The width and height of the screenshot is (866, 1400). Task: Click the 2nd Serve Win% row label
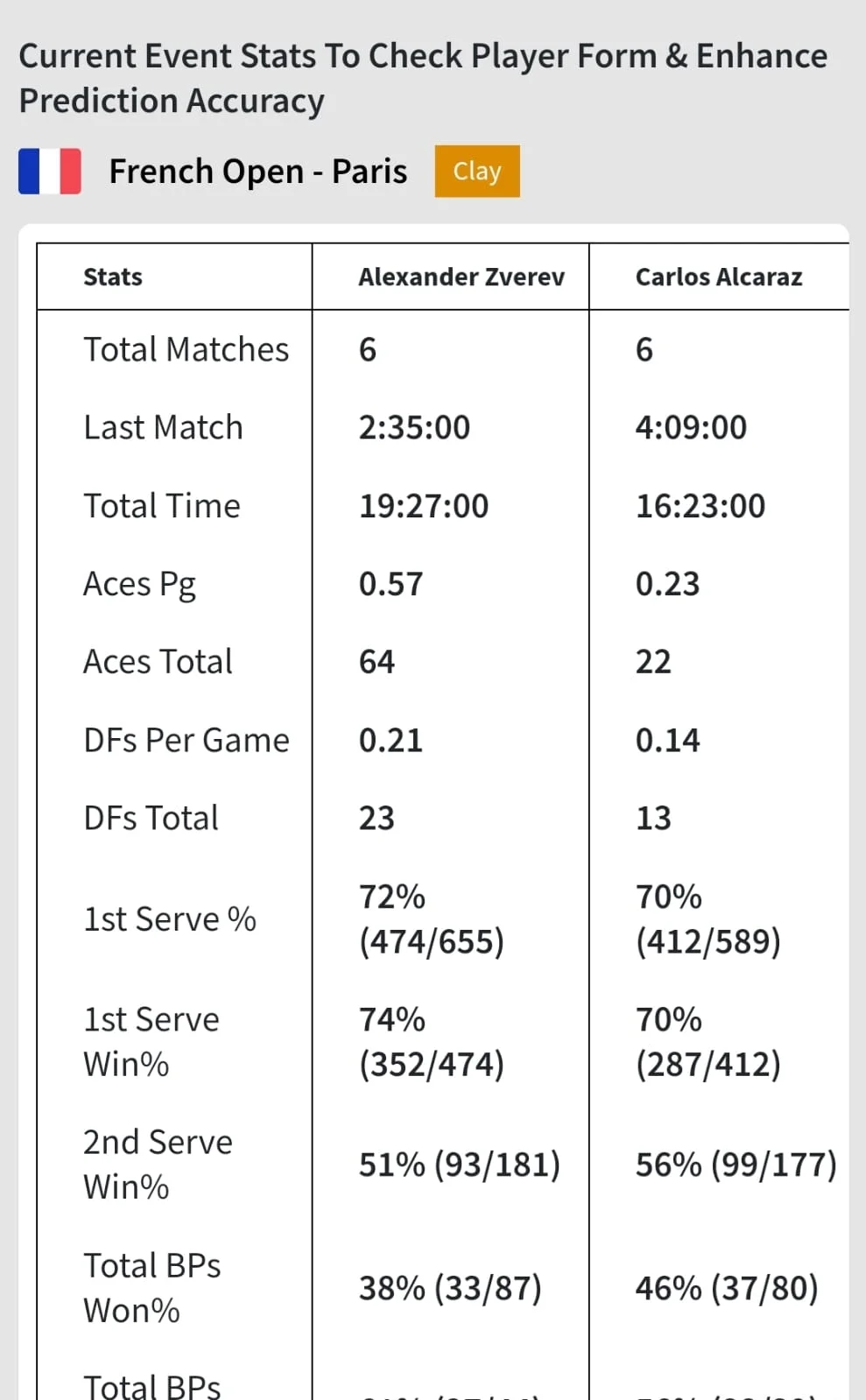point(158,1164)
